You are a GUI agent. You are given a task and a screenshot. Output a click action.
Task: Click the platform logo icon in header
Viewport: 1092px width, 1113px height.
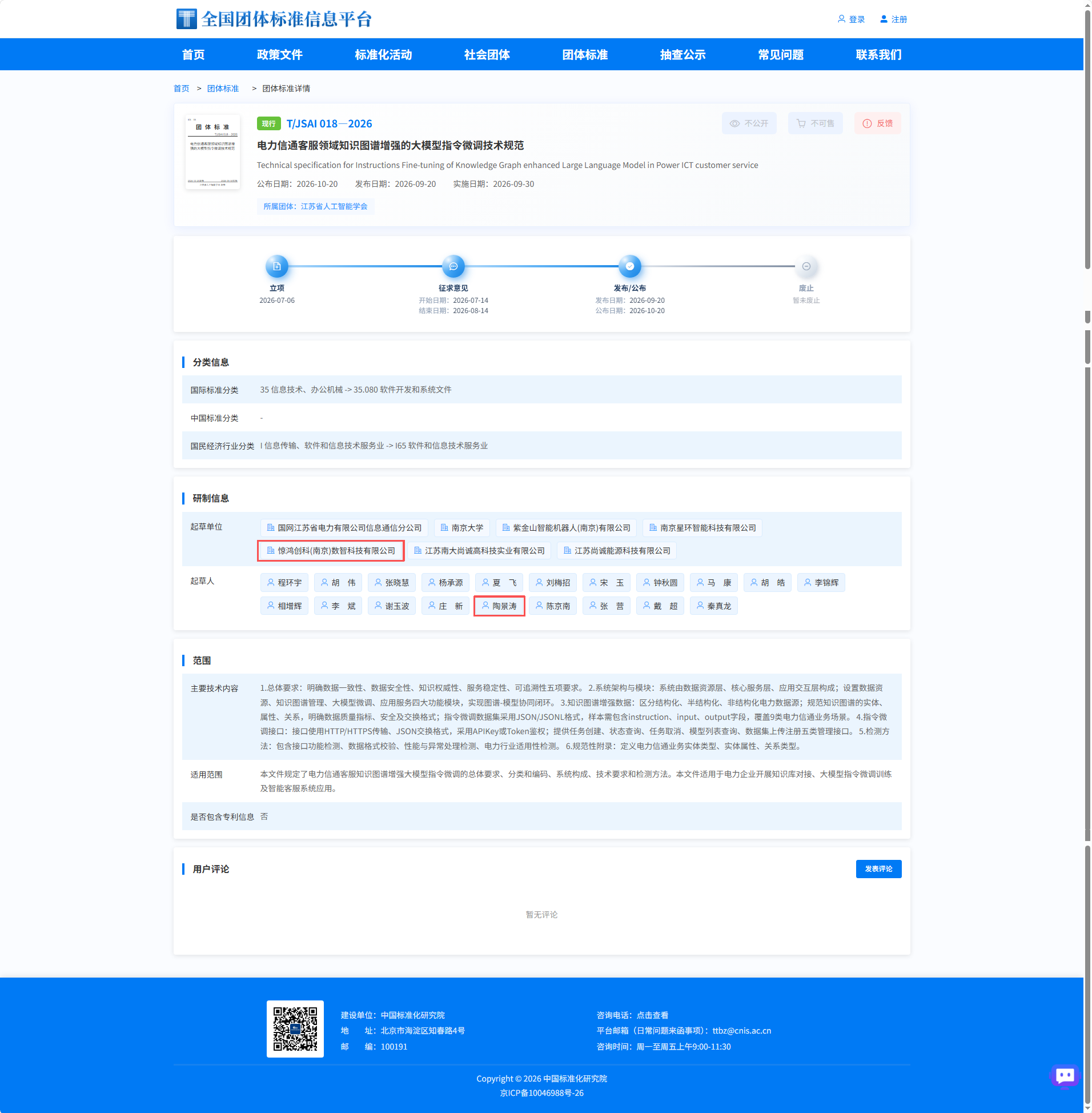[x=186, y=19]
